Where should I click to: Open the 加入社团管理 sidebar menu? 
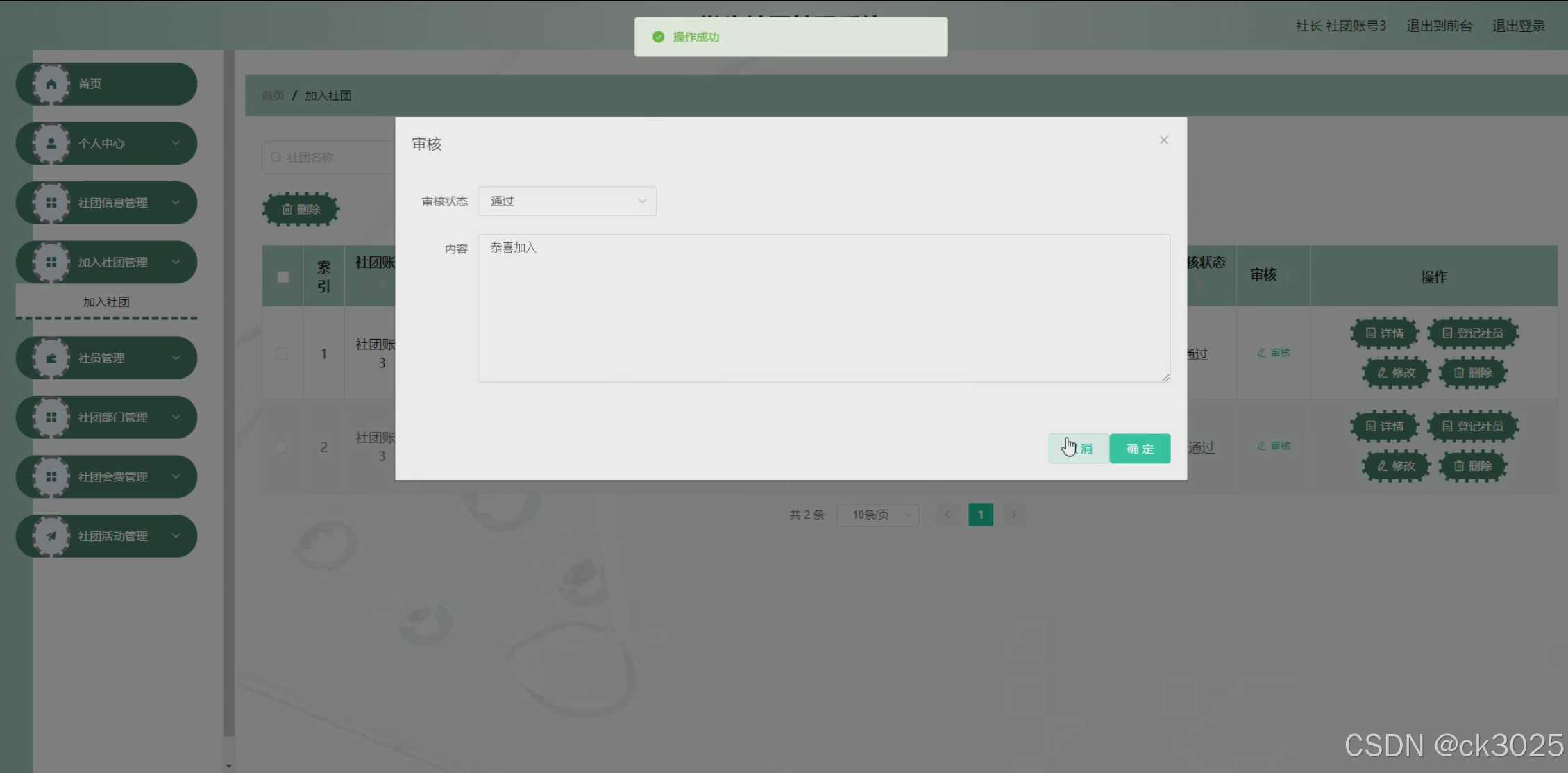click(x=112, y=263)
